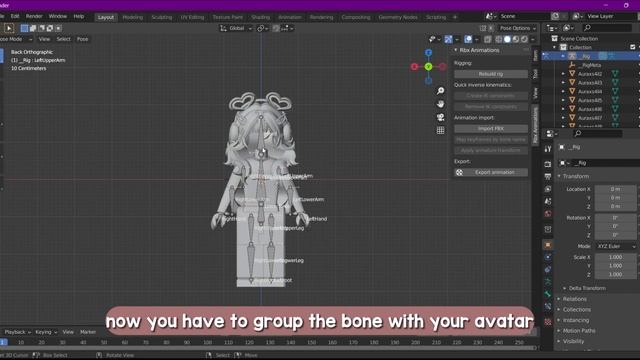Enable wireframe viewport shading
640x360 pixels.
click(x=499, y=39)
